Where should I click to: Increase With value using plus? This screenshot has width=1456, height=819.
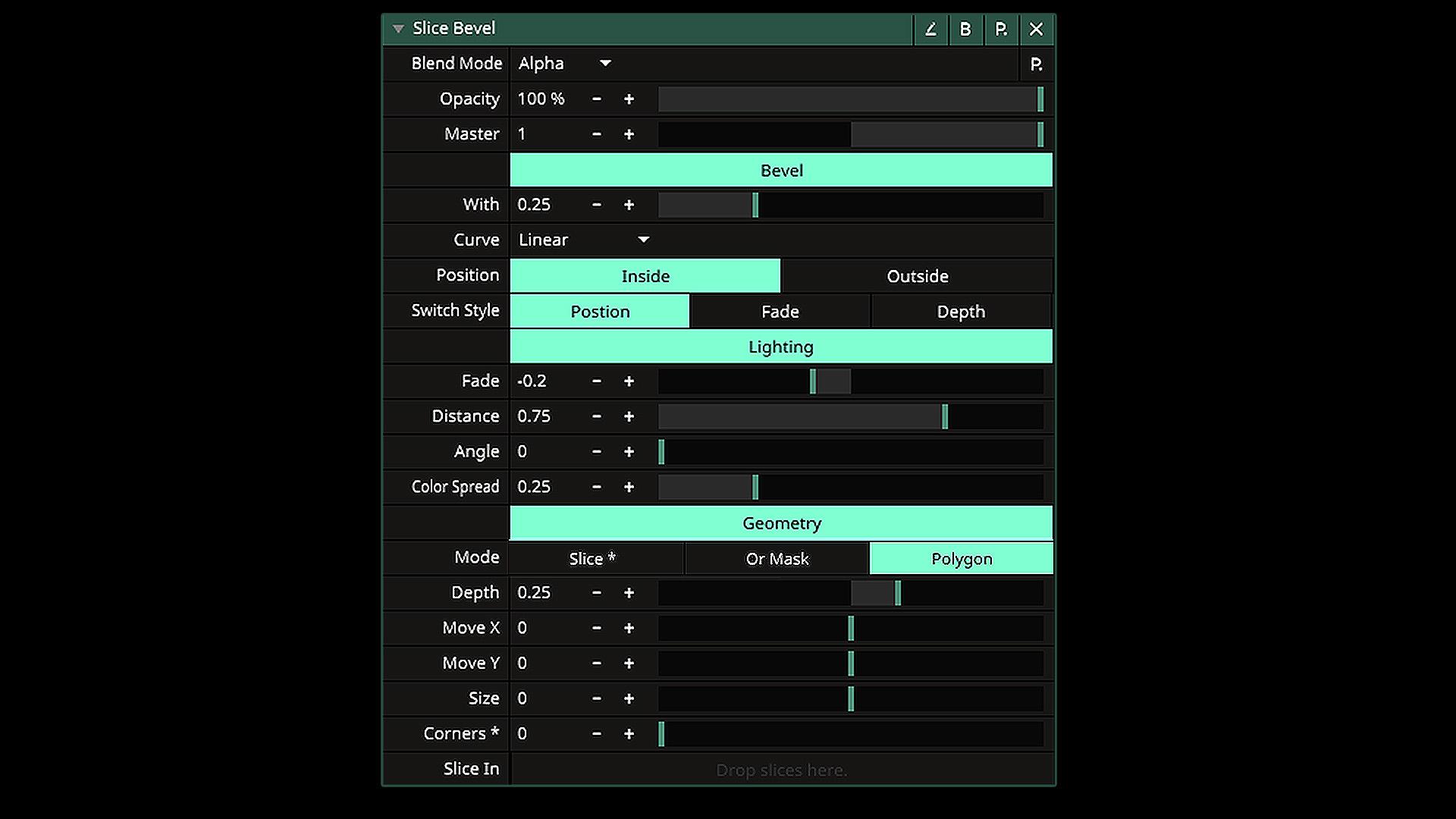pyautogui.click(x=629, y=205)
